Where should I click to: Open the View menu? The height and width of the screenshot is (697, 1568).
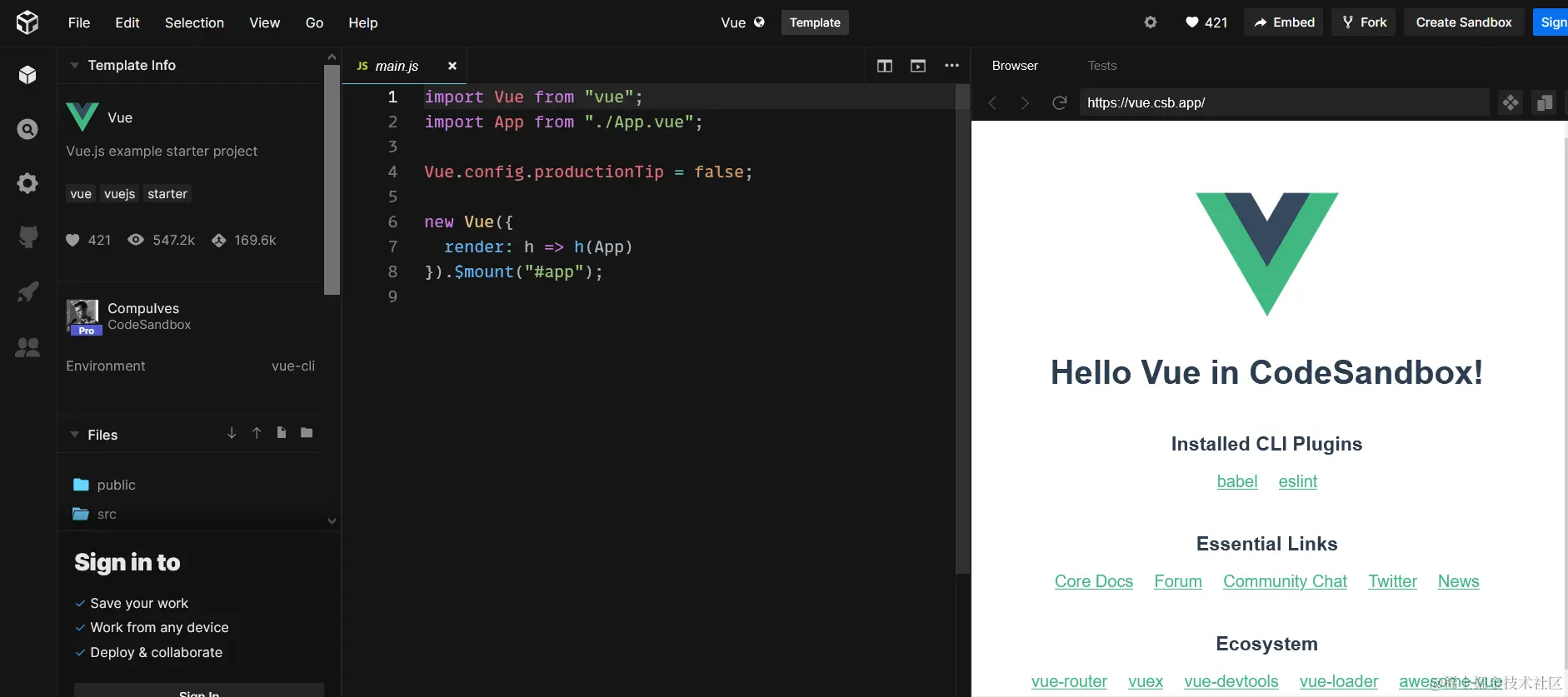point(264,22)
